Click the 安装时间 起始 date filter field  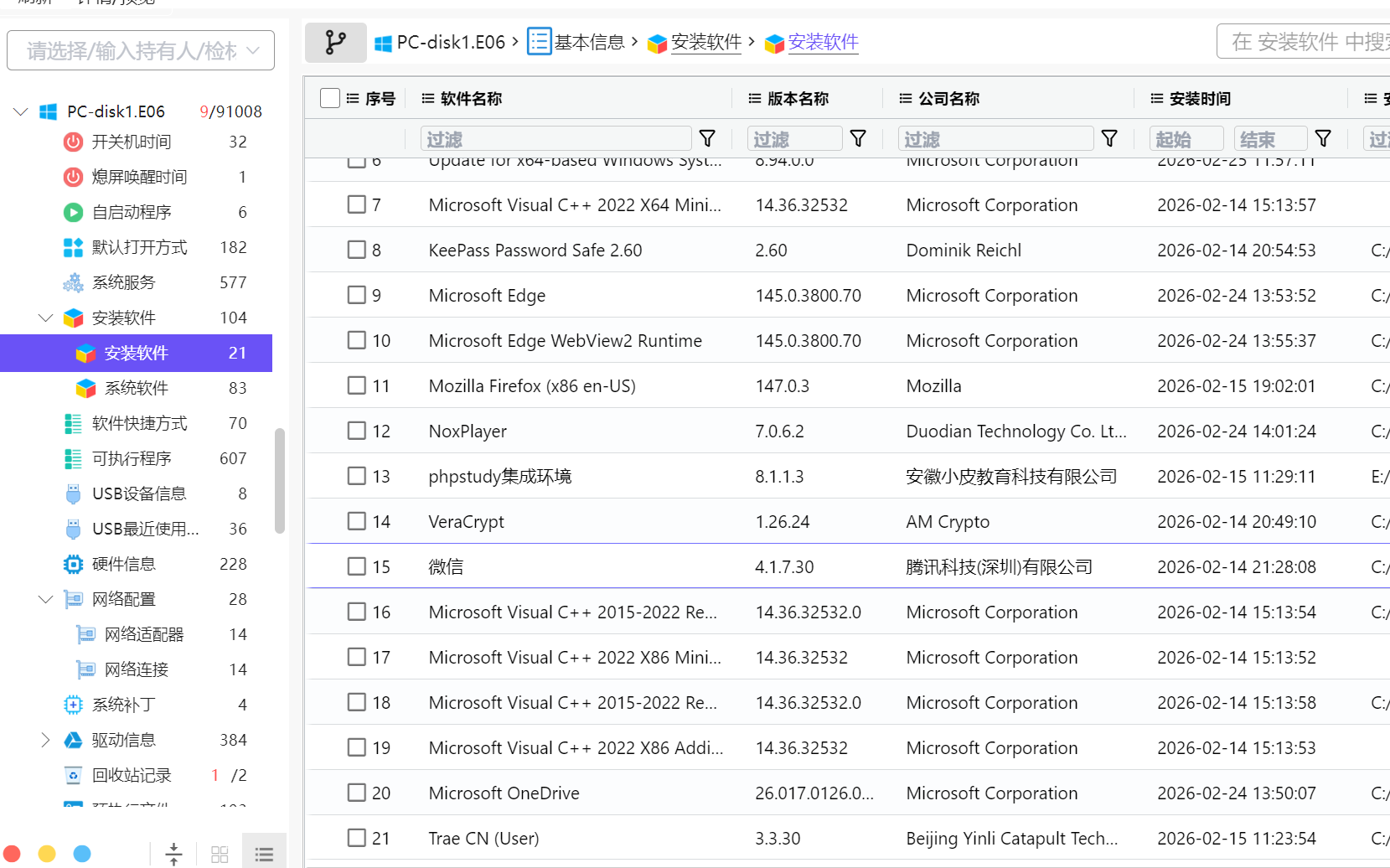(x=1186, y=138)
